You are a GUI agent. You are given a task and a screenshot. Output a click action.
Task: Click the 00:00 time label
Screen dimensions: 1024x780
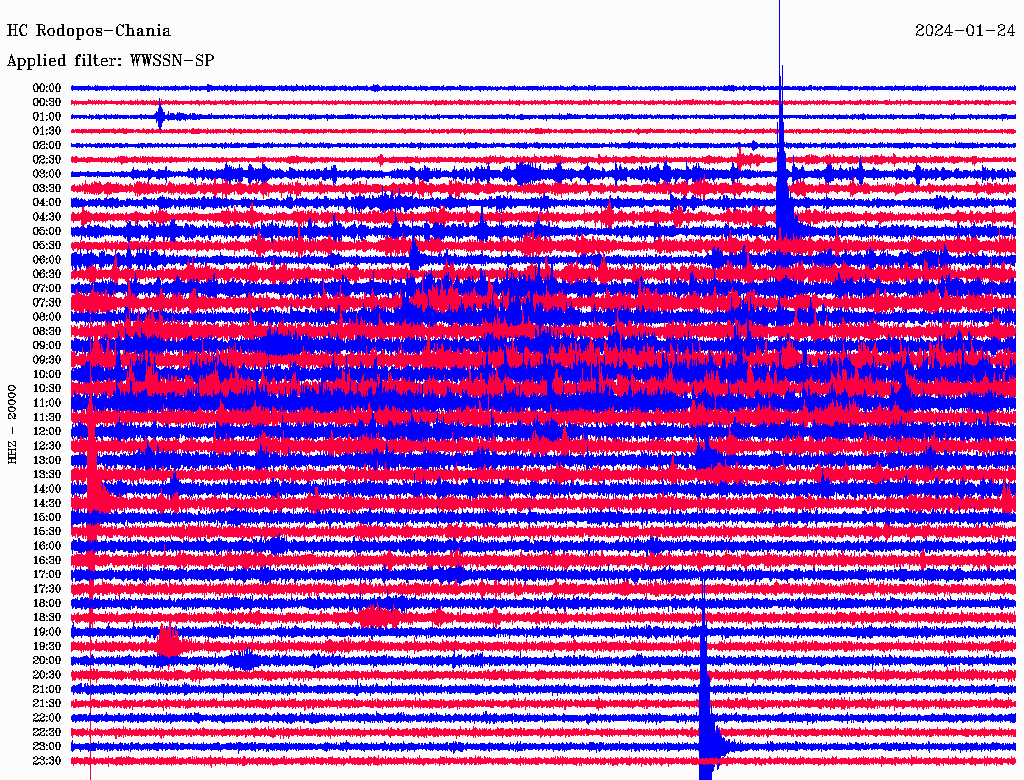47,88
